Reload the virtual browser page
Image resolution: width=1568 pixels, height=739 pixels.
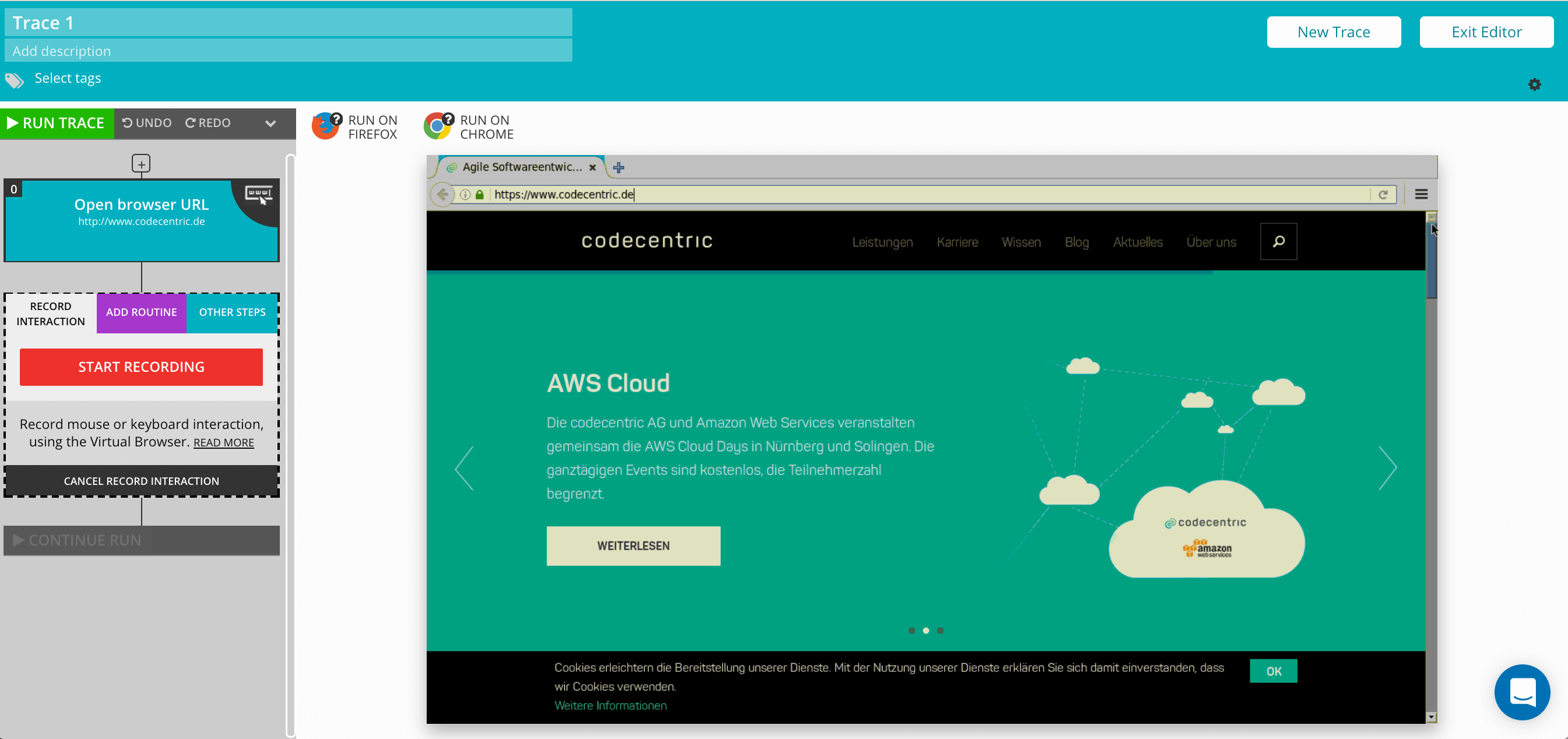tap(1383, 194)
